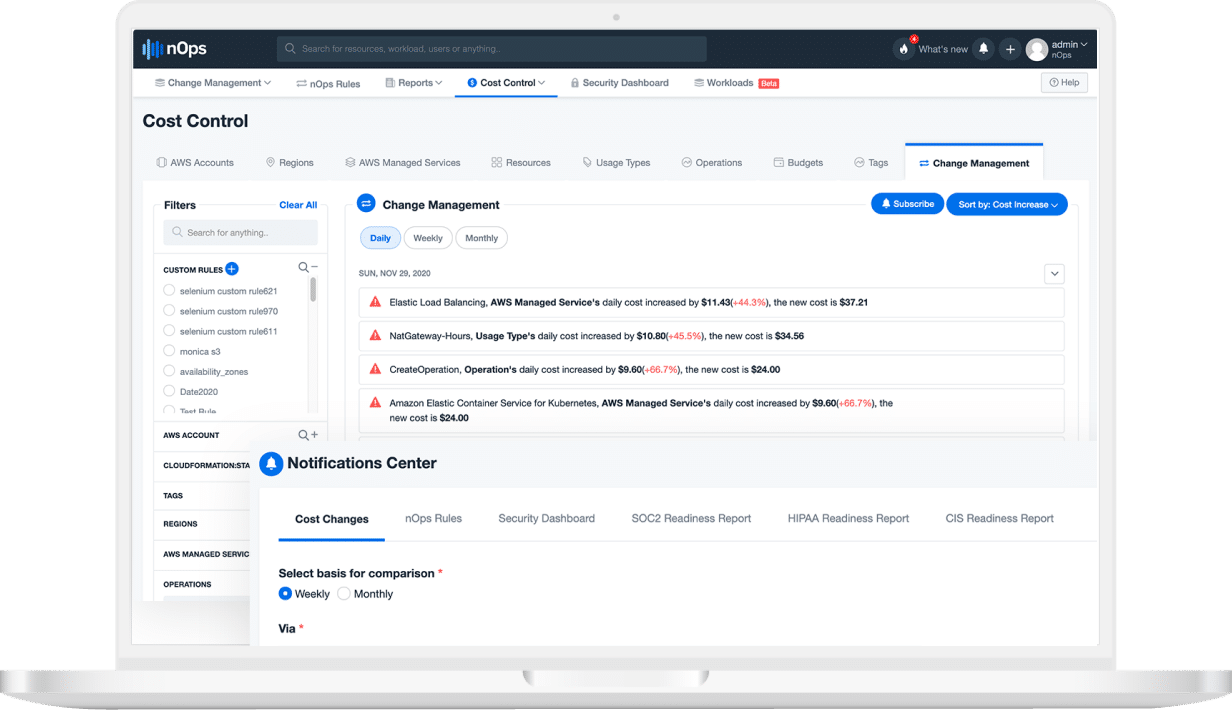Click the Help button
This screenshot has height=710, width=1232.
click(x=1064, y=83)
